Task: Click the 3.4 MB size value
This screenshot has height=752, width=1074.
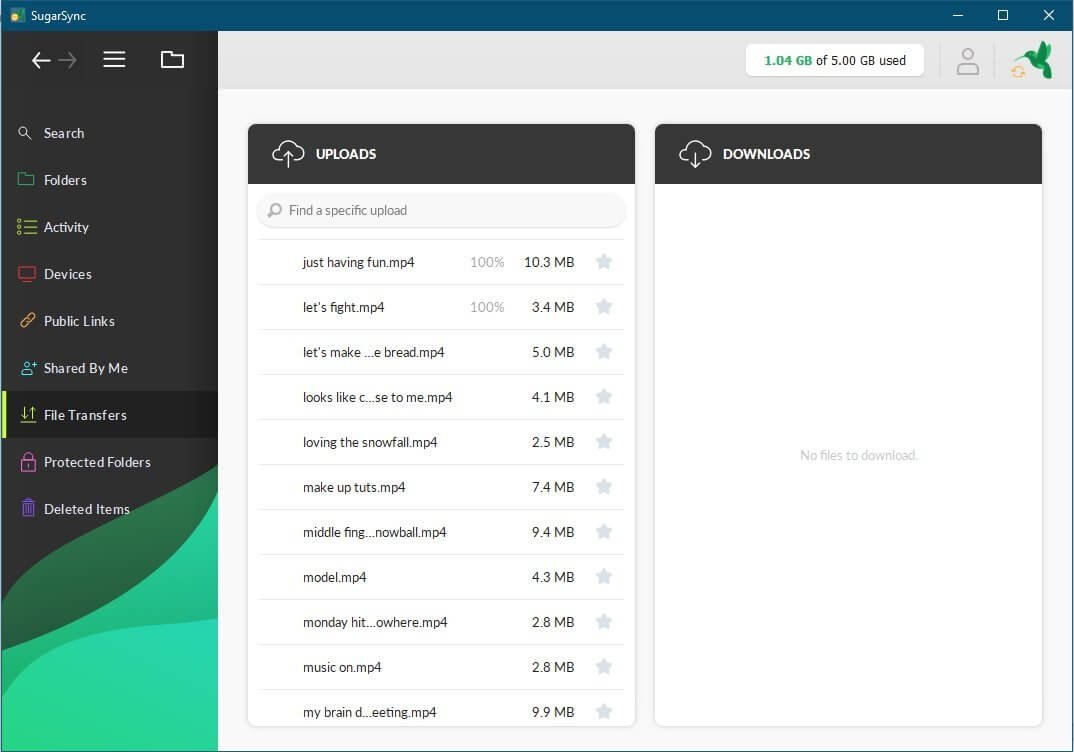Action: (553, 308)
